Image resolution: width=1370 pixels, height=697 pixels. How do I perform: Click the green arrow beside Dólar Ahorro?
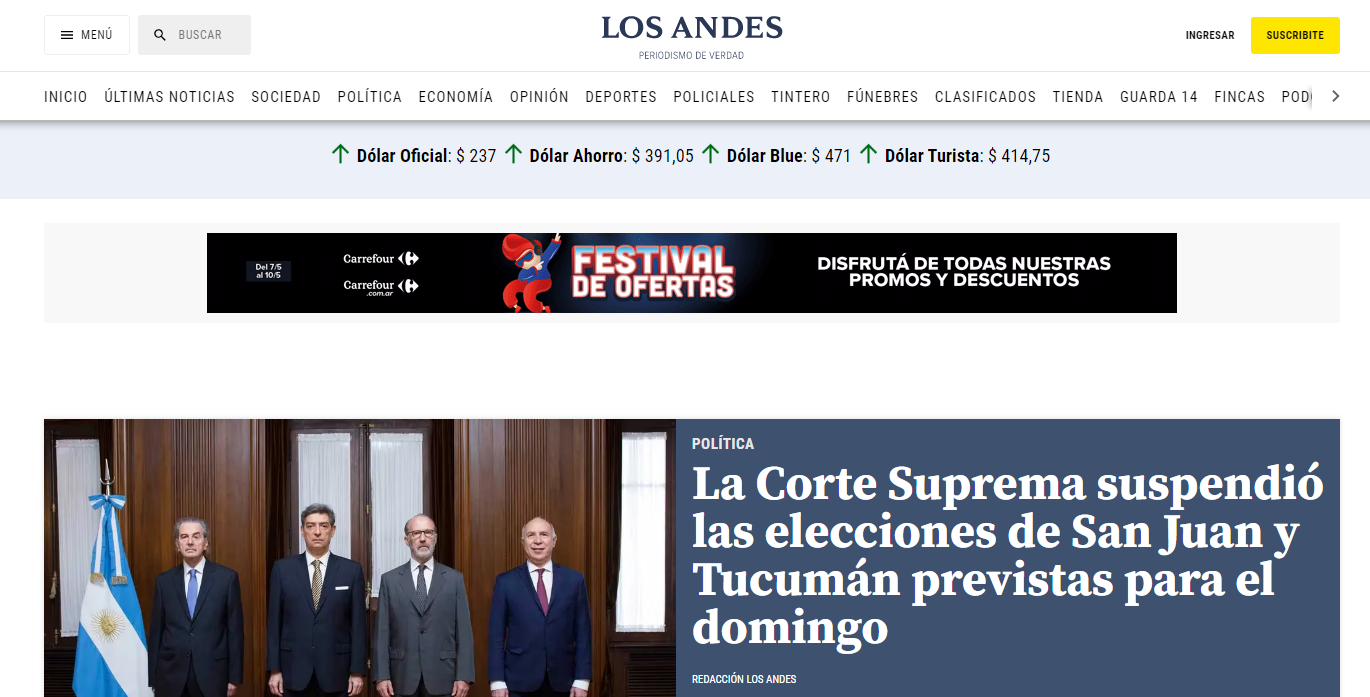point(513,154)
